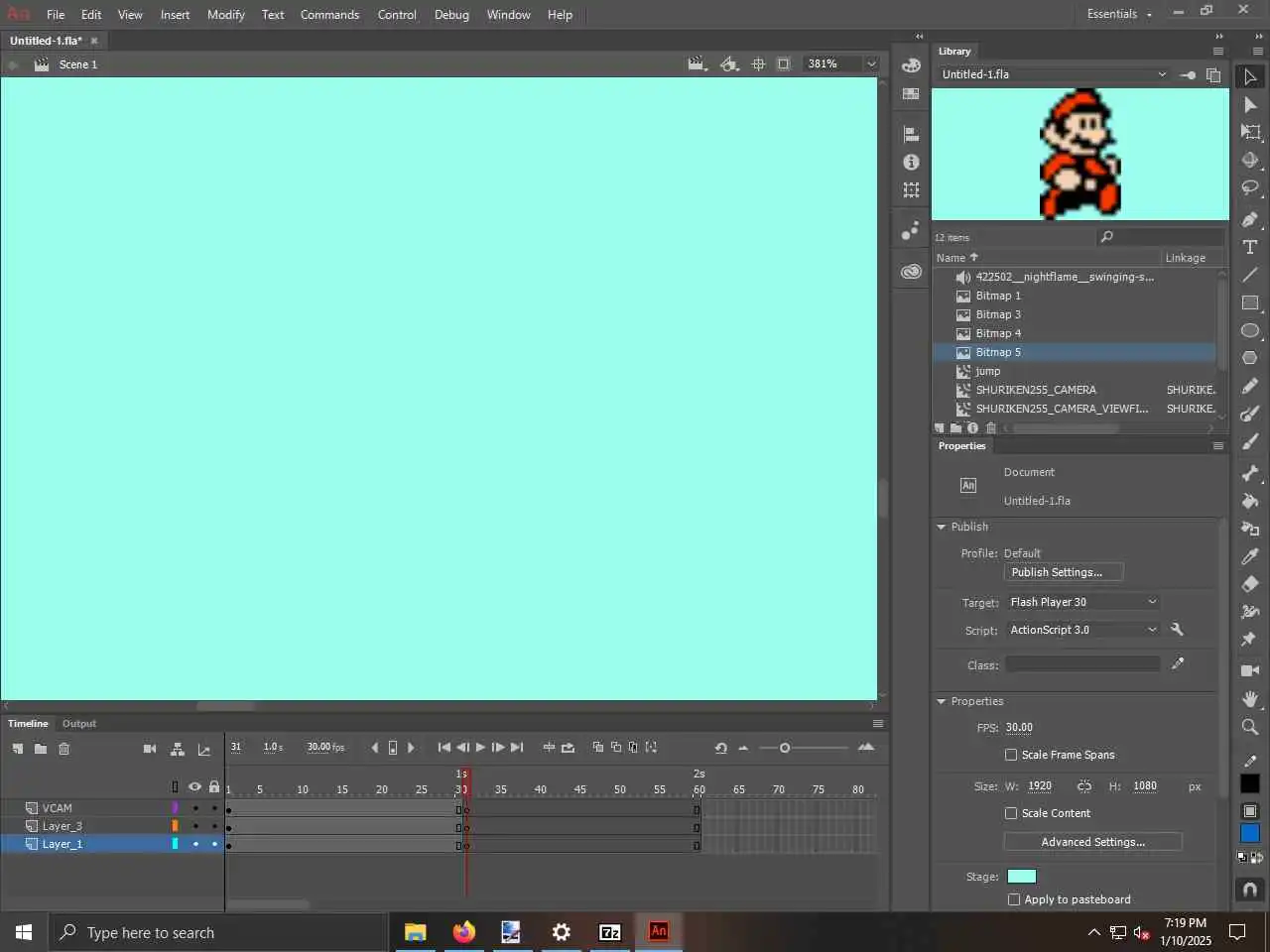
Task: Enable Scale Content checkbox
Action: 1011,813
